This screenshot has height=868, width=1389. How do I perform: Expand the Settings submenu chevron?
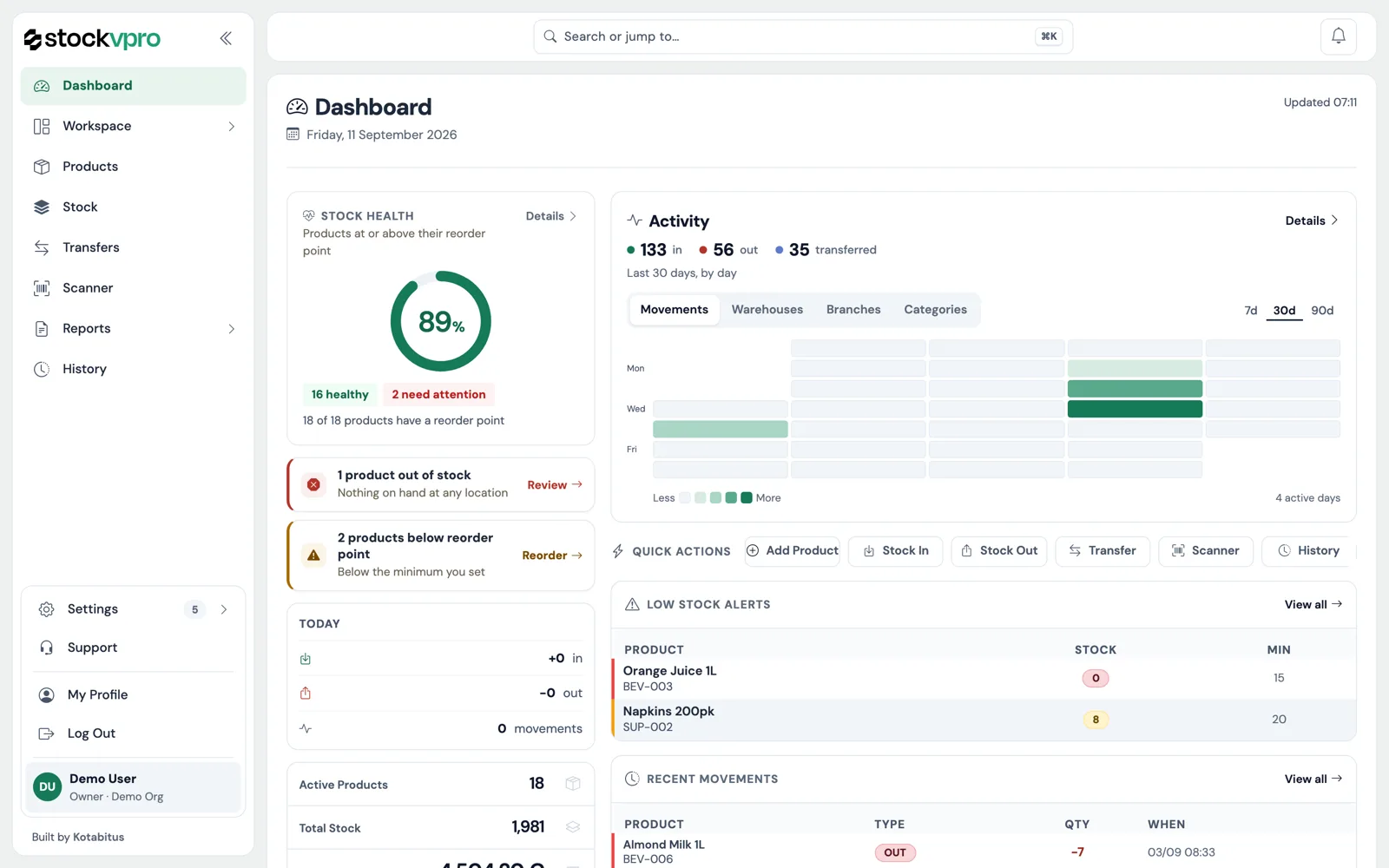point(224,609)
